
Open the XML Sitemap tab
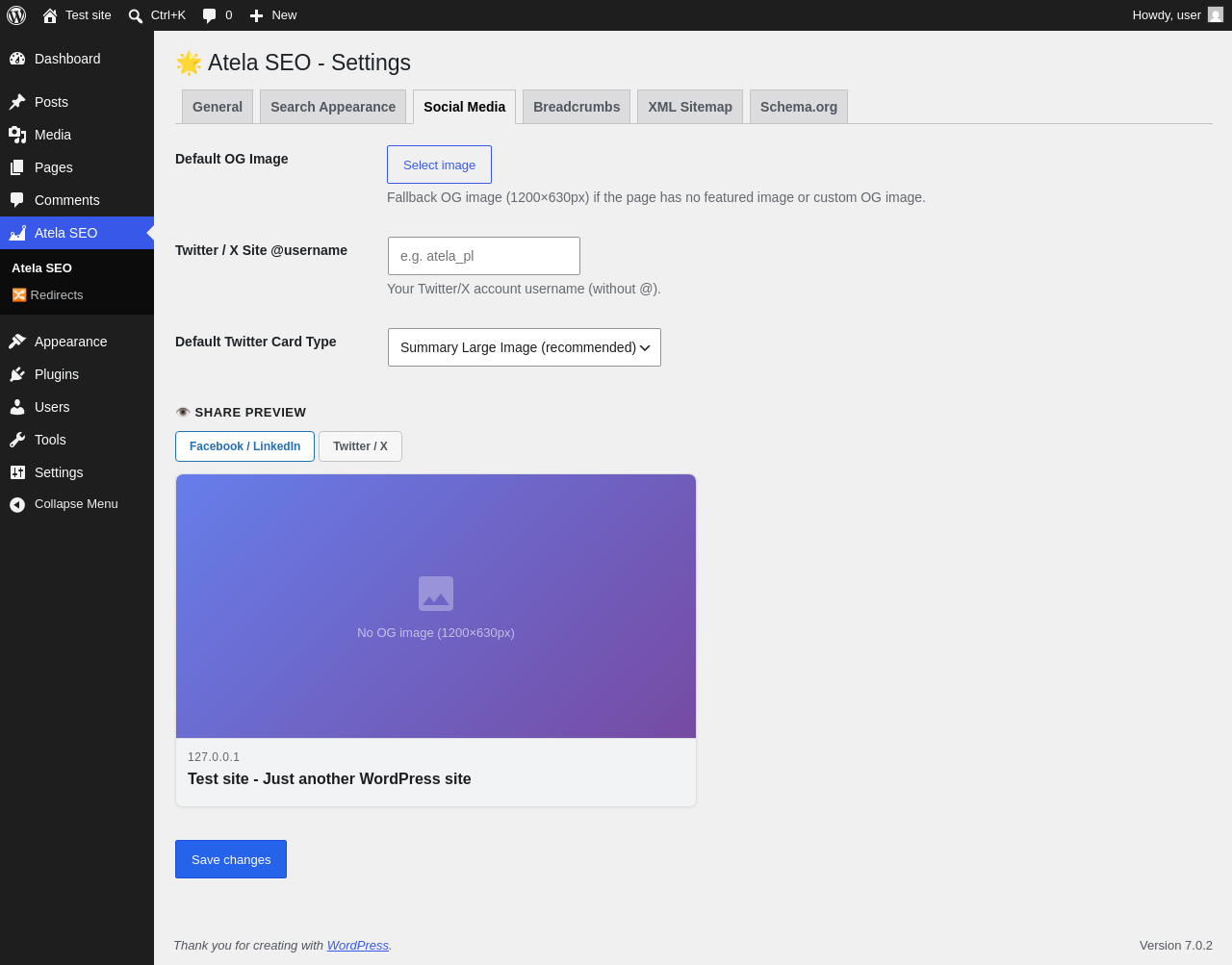pos(690,107)
